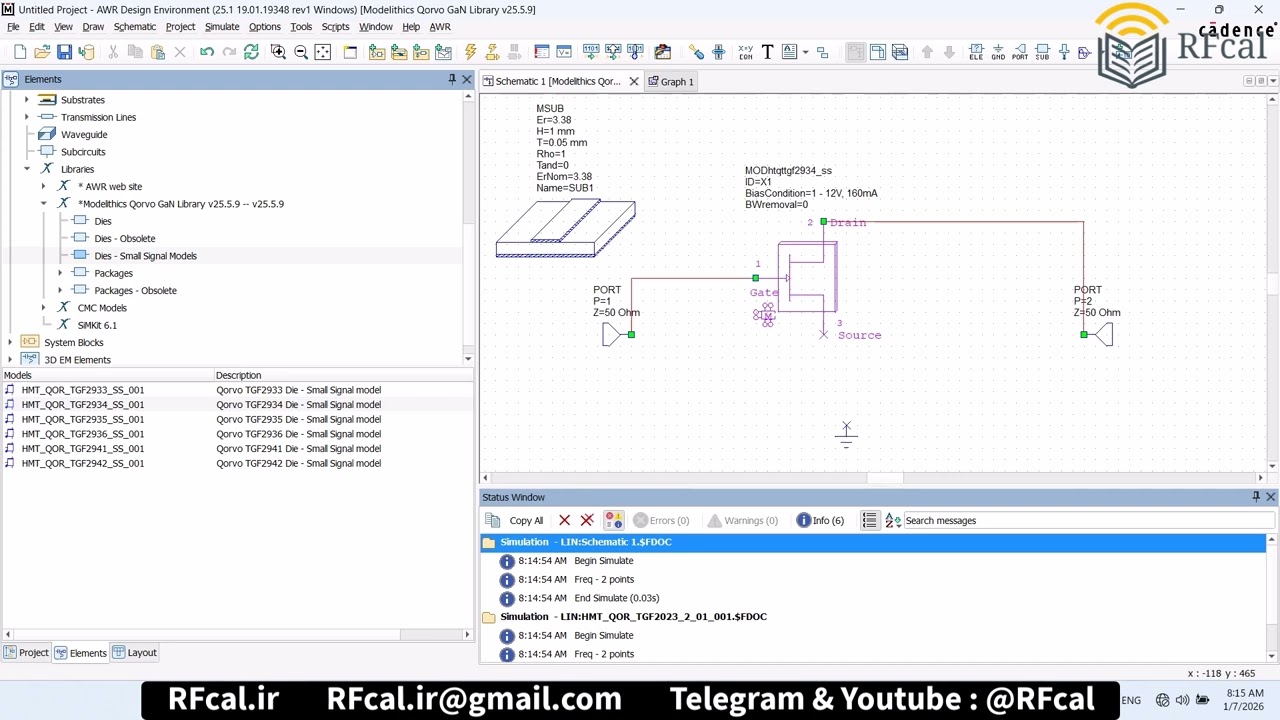The image size is (1280, 720).
Task: Add an equation using the x=y icon
Action: click(x=745, y=52)
